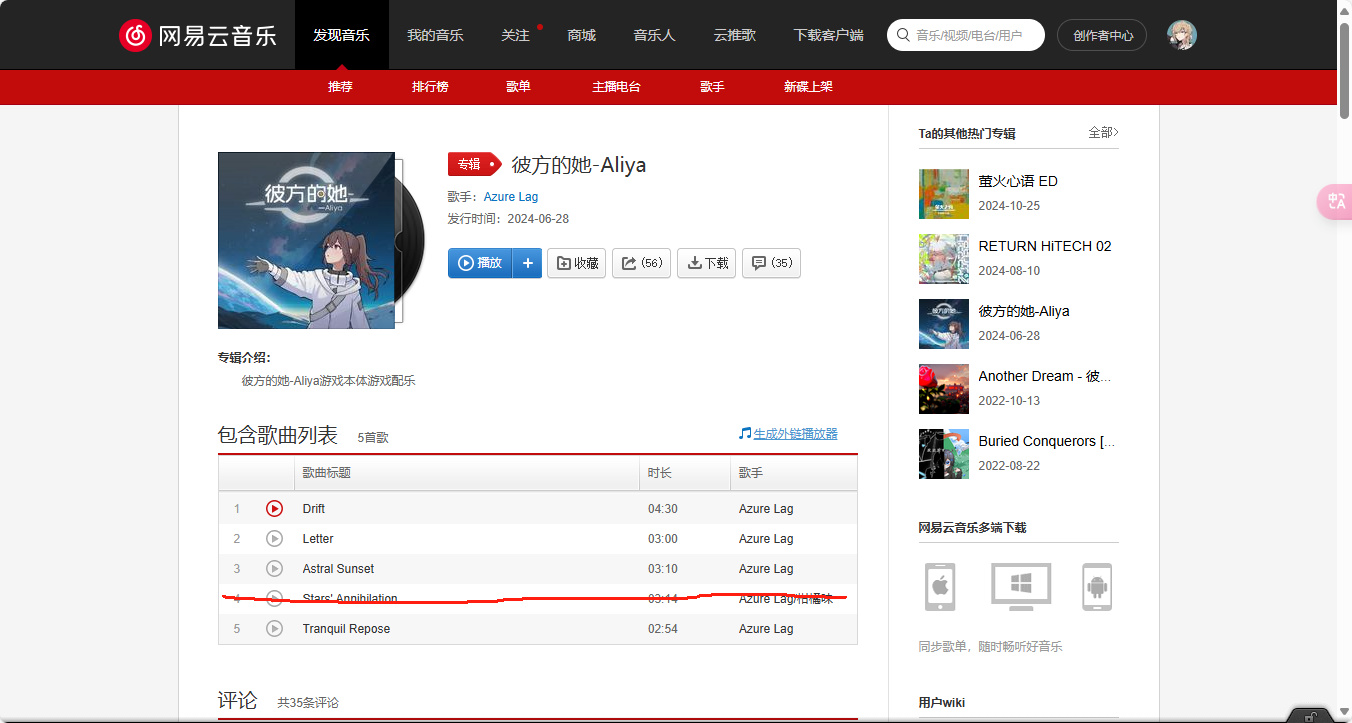
Task: Click the song title Astral Sunset
Action: pyautogui.click(x=338, y=569)
